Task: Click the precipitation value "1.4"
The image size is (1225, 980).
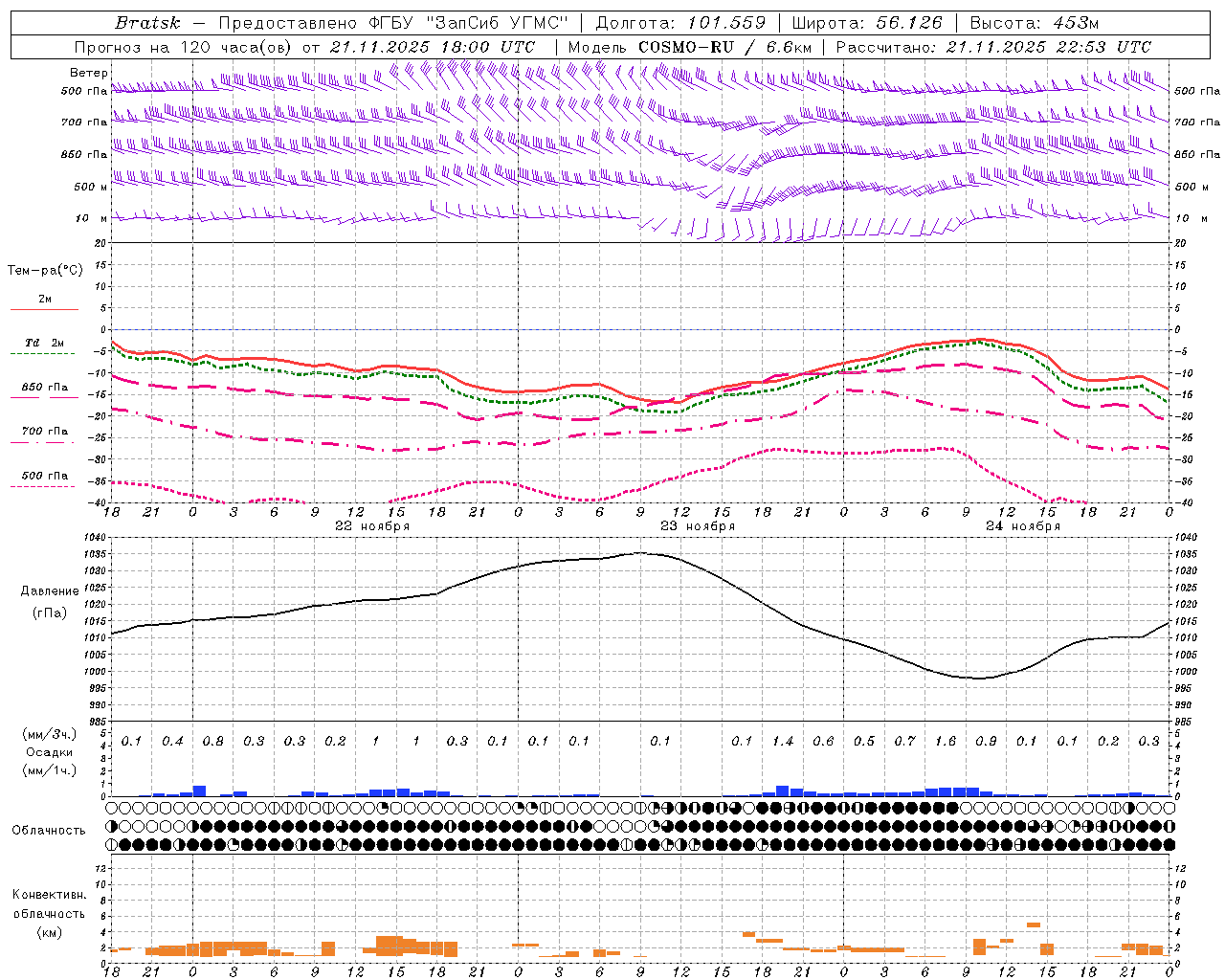Action: [x=783, y=742]
